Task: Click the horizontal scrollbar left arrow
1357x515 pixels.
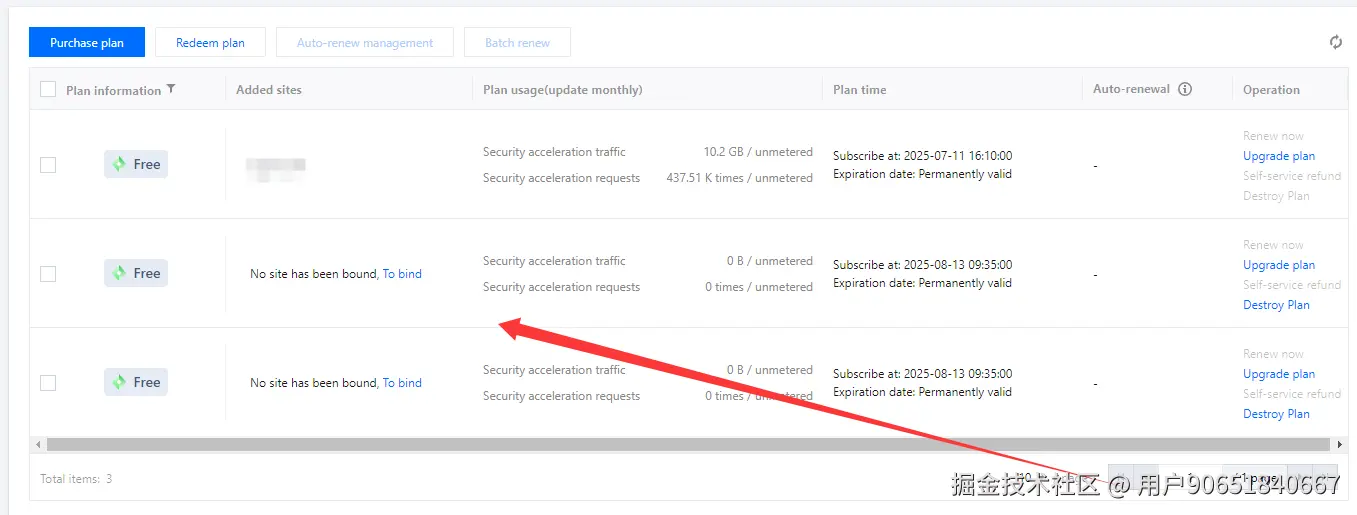Action: (x=39, y=444)
